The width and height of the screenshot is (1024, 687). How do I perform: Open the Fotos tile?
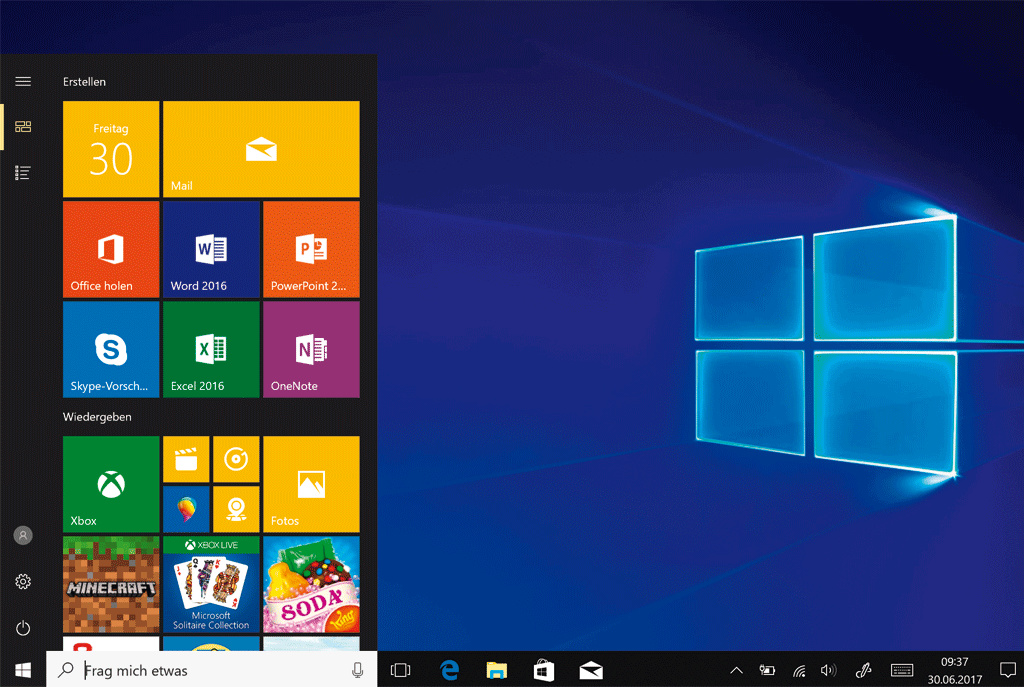click(311, 484)
